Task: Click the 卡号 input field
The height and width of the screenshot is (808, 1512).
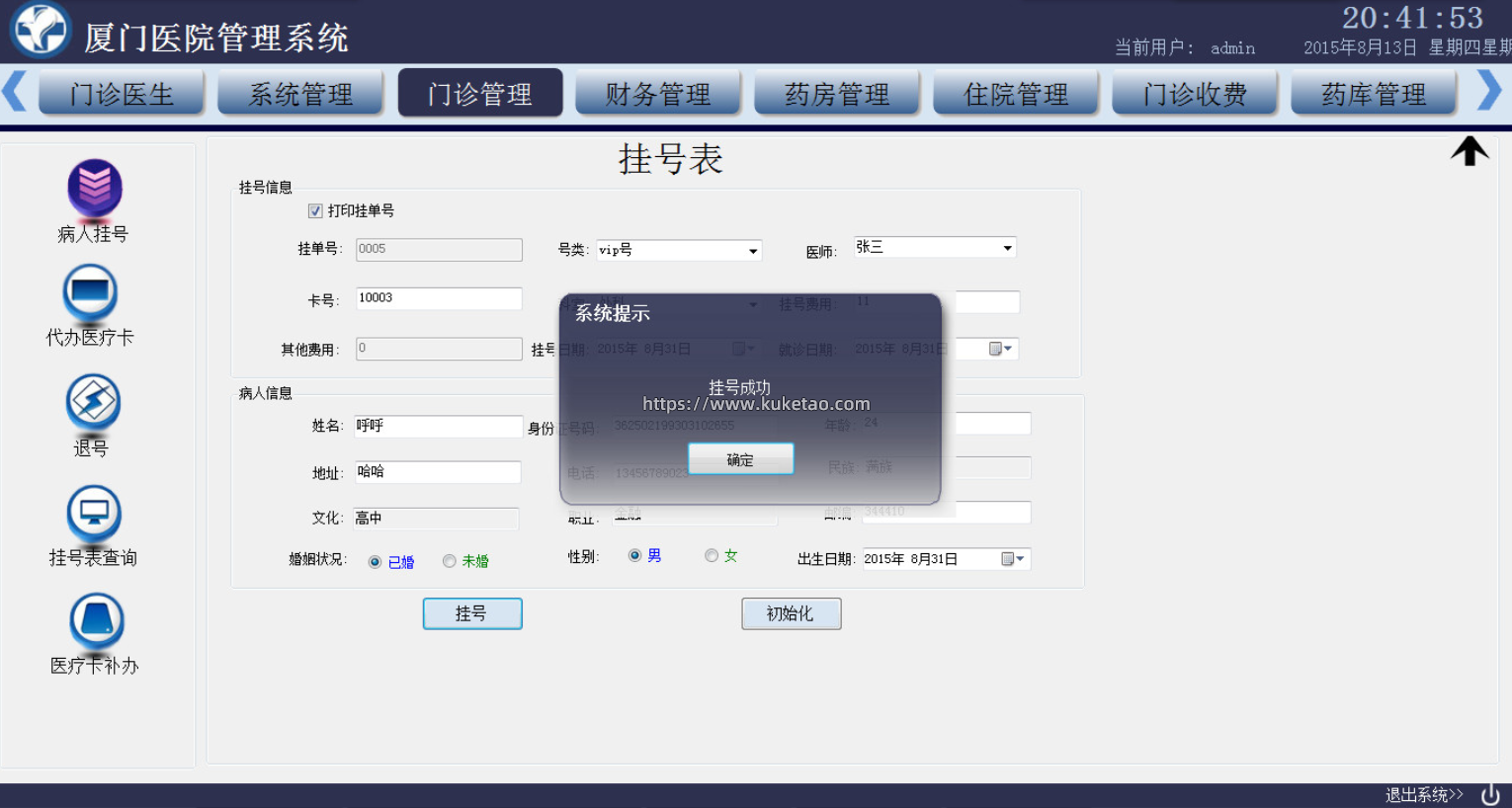Action: (x=438, y=298)
